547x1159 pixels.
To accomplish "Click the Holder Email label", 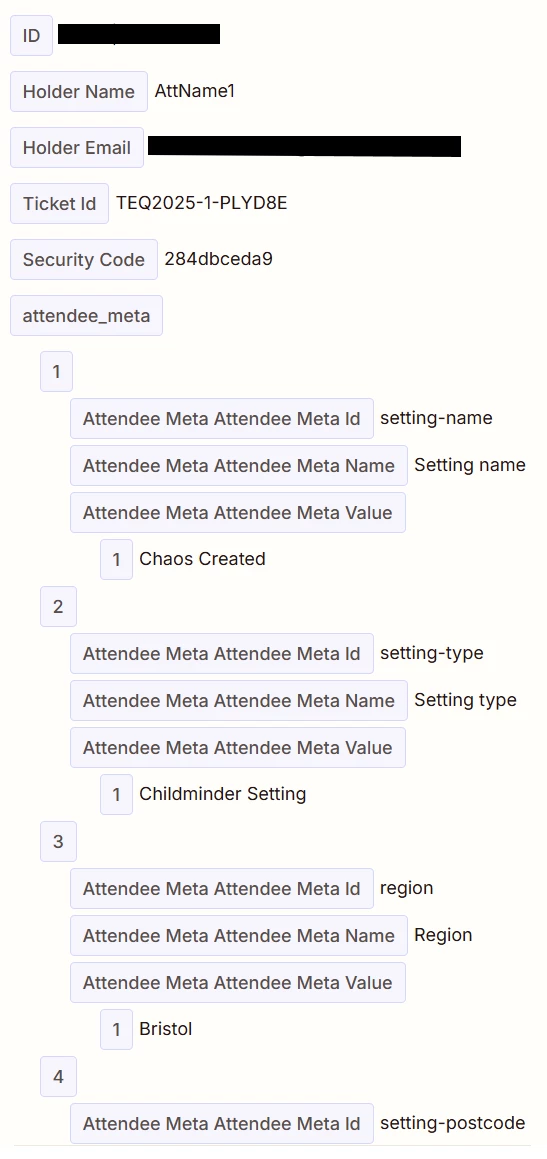I will pyautogui.click(x=76, y=147).
